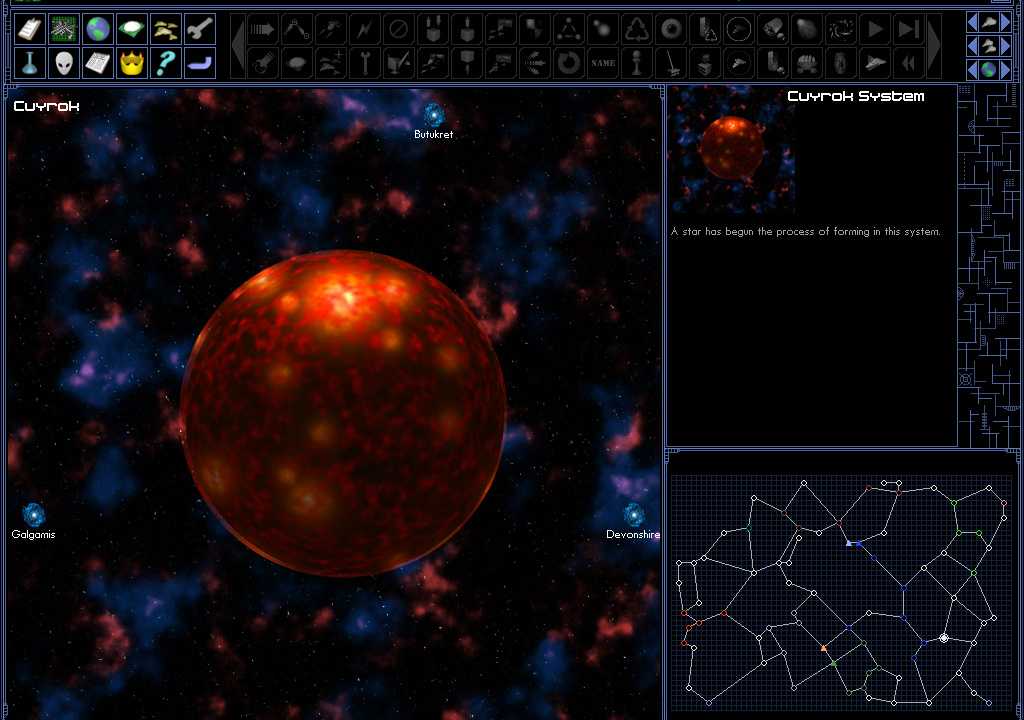
Task: Click the ships and units icon
Action: click(166, 27)
